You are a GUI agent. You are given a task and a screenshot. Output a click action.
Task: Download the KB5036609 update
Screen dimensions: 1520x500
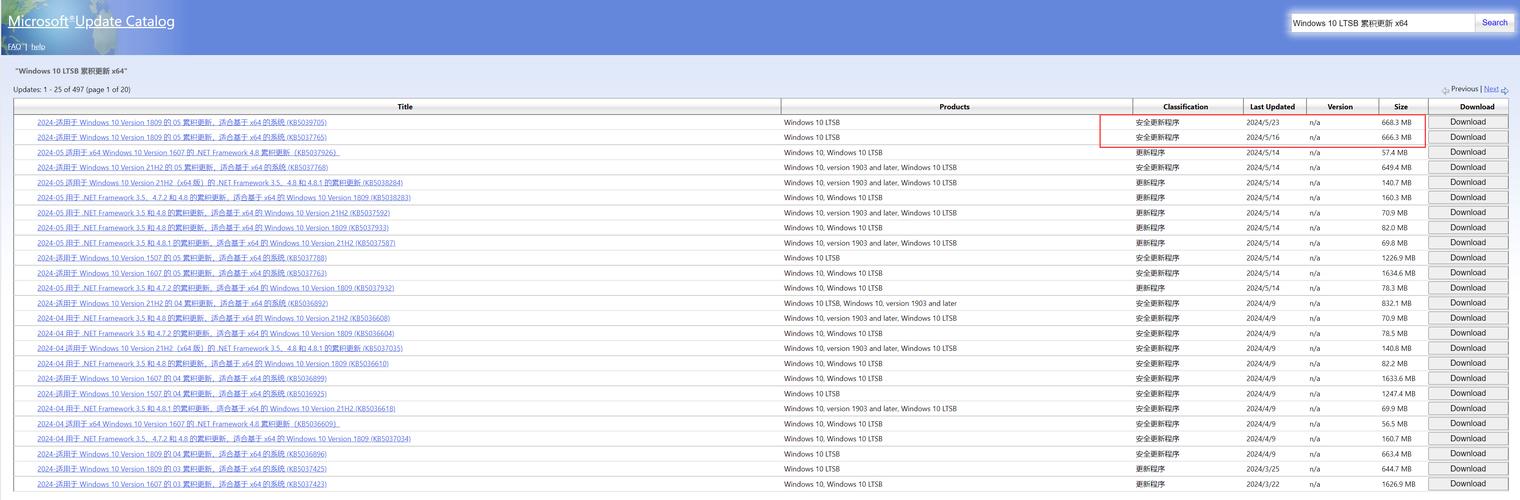point(1468,423)
